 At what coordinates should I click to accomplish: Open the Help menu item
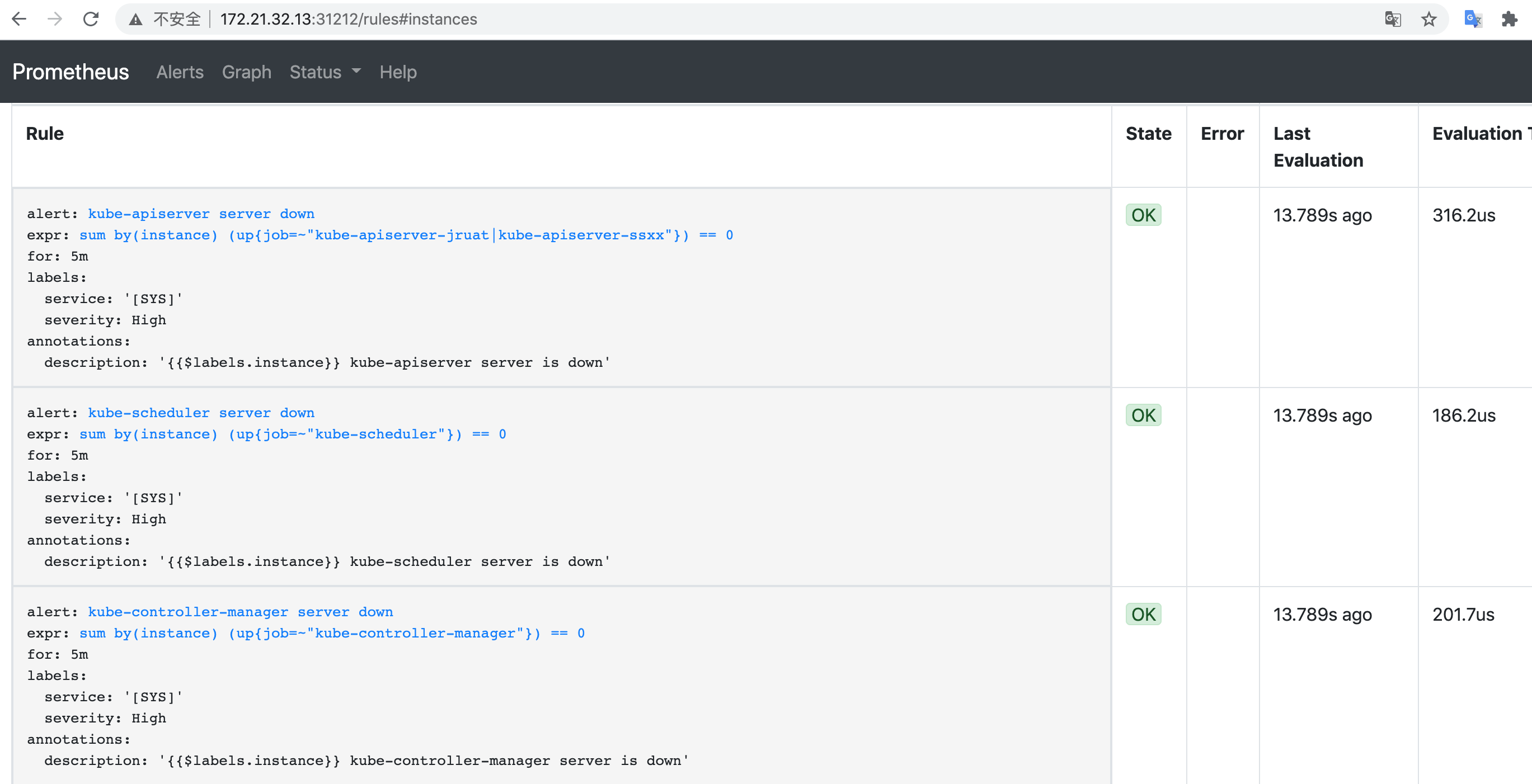tap(398, 72)
